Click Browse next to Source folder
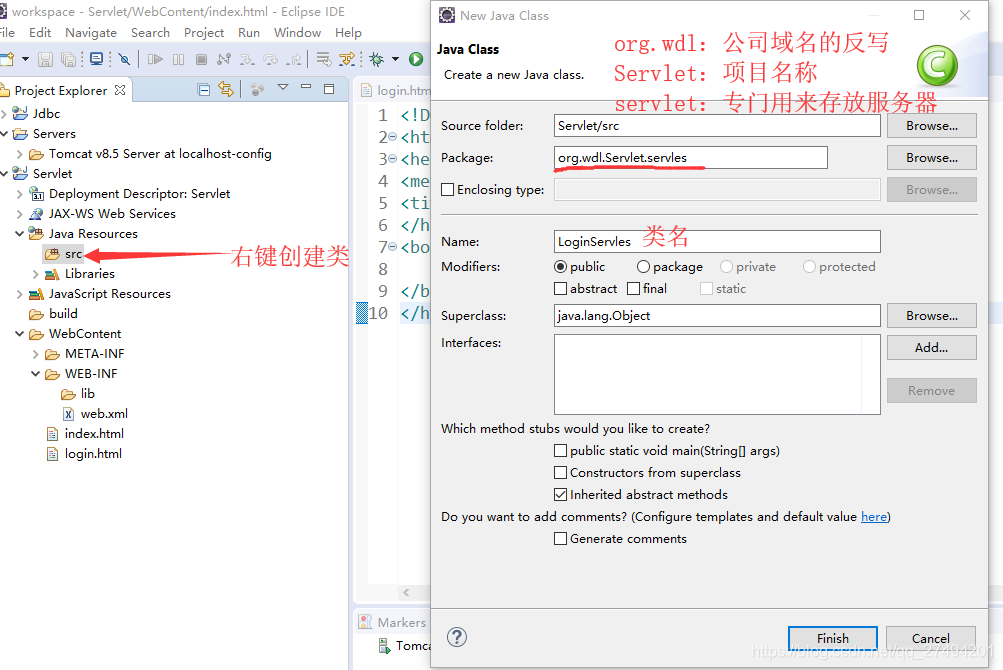This screenshot has height=670, width=1003. 931,125
